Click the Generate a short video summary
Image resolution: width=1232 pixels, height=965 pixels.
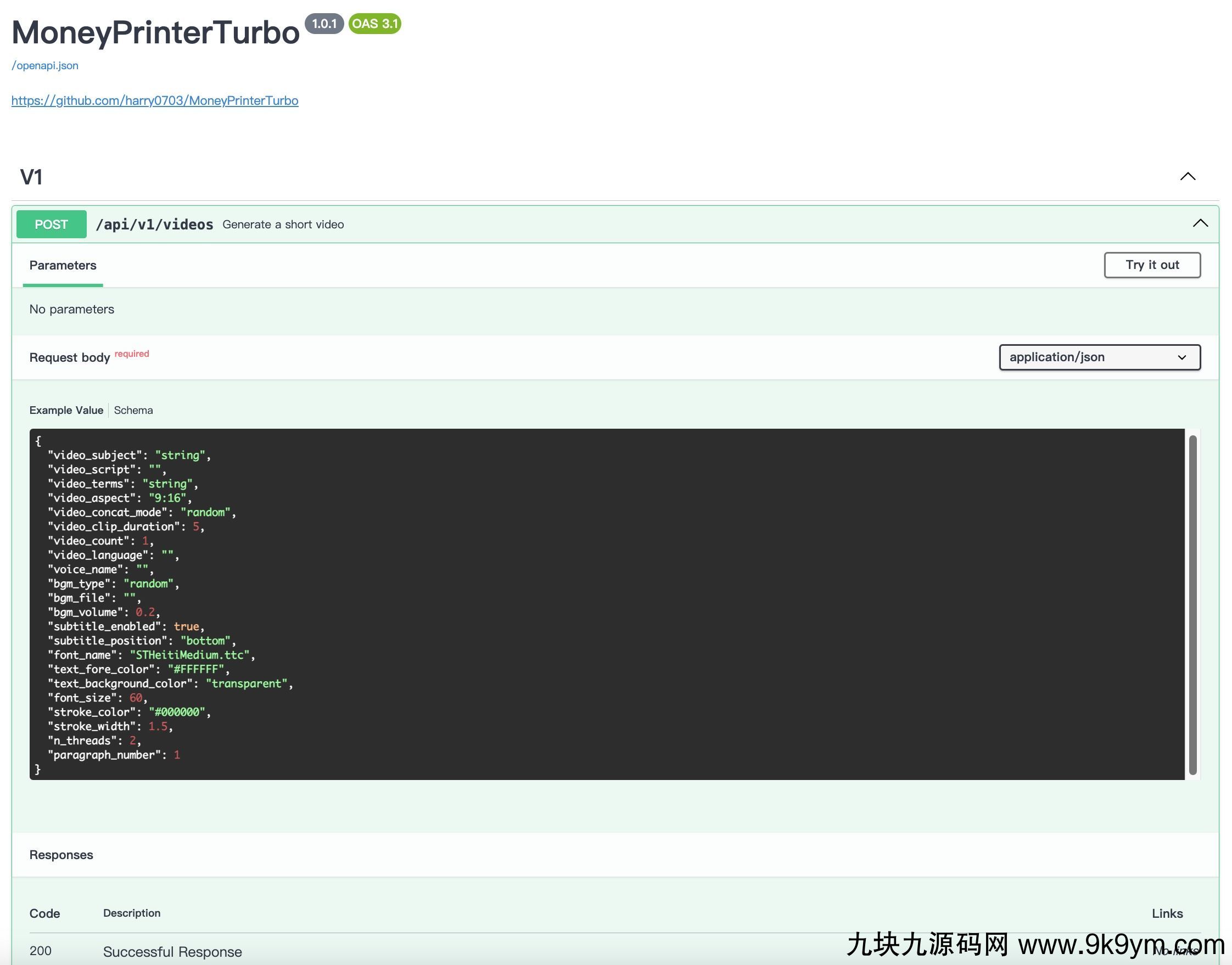(x=283, y=225)
